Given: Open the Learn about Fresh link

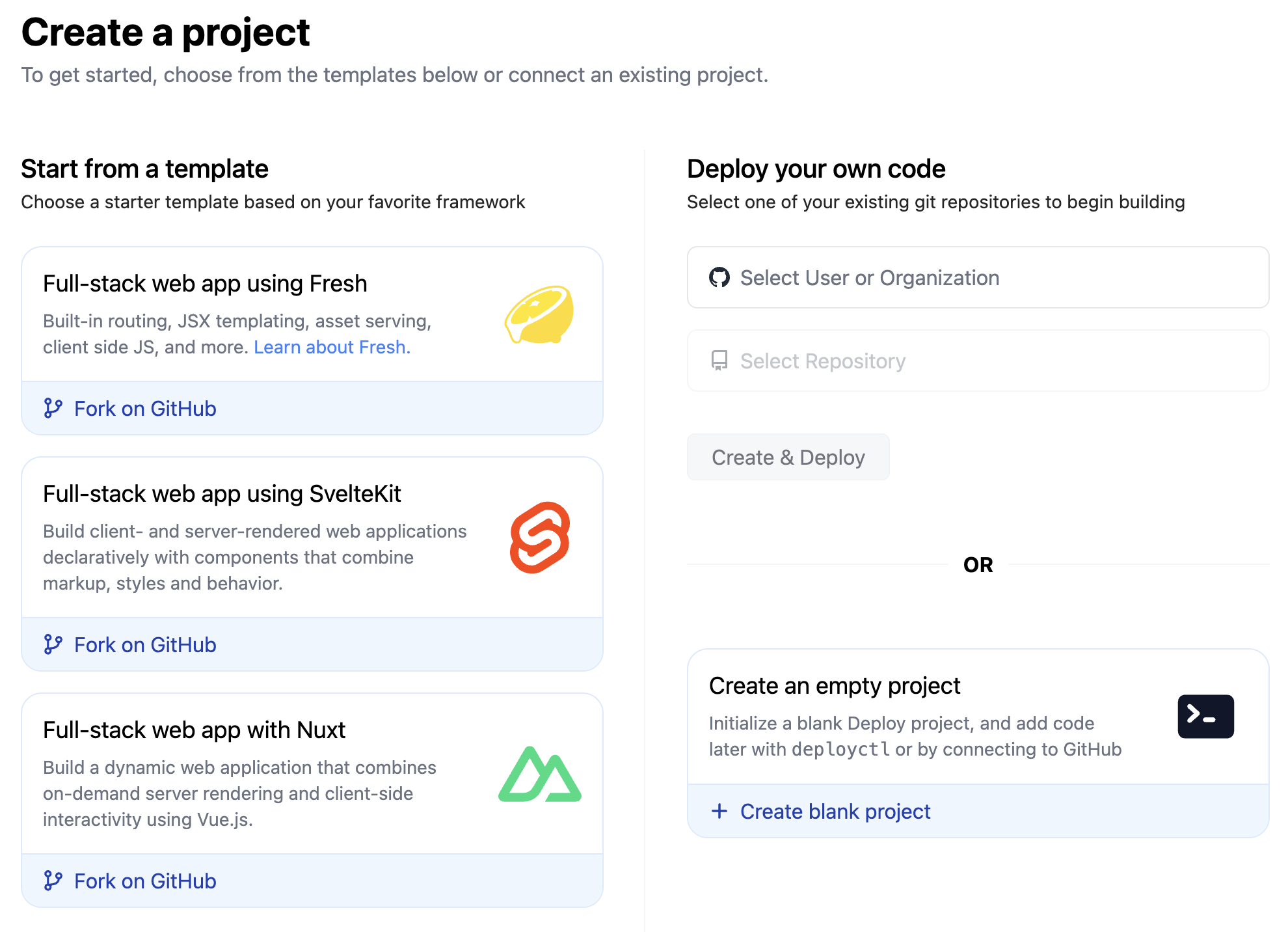Looking at the screenshot, I should coord(332,347).
